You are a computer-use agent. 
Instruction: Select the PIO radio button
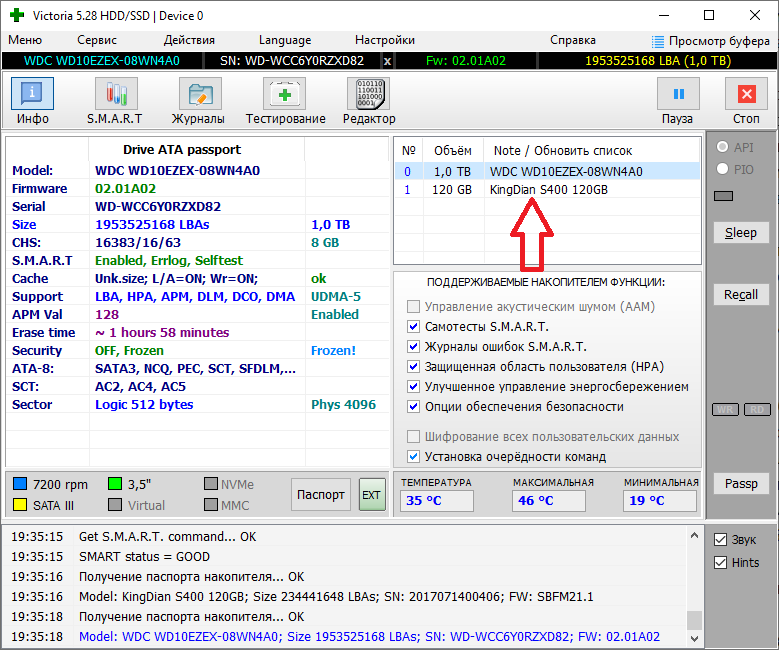[722, 169]
